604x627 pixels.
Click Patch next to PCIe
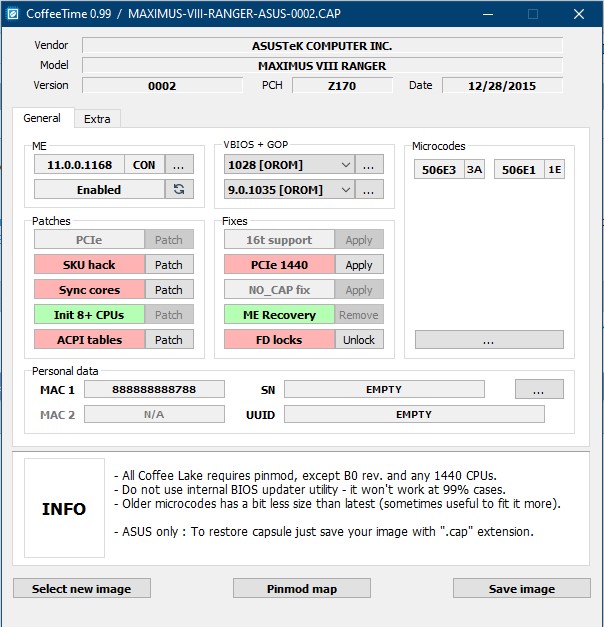click(169, 240)
